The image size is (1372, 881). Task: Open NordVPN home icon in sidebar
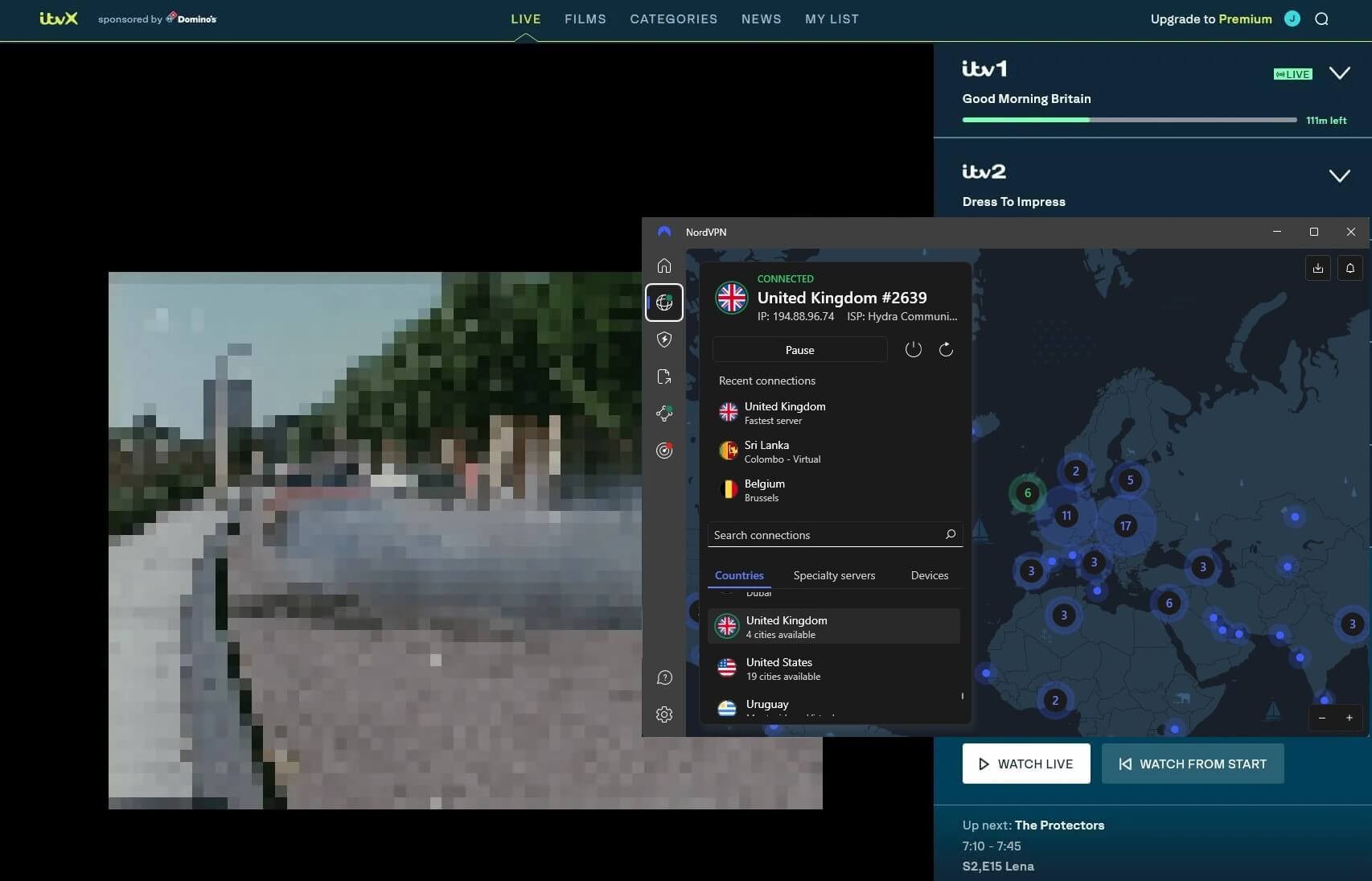coord(663,266)
